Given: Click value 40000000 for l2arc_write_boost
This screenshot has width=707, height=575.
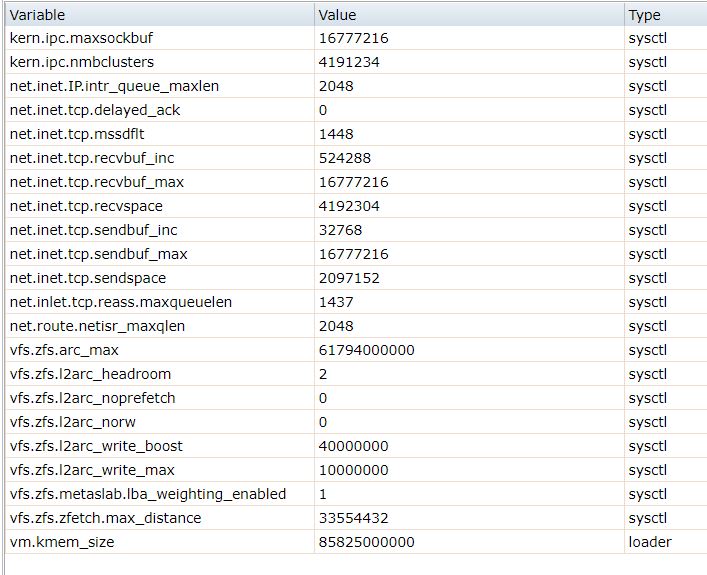Looking at the screenshot, I should click(x=354, y=446).
